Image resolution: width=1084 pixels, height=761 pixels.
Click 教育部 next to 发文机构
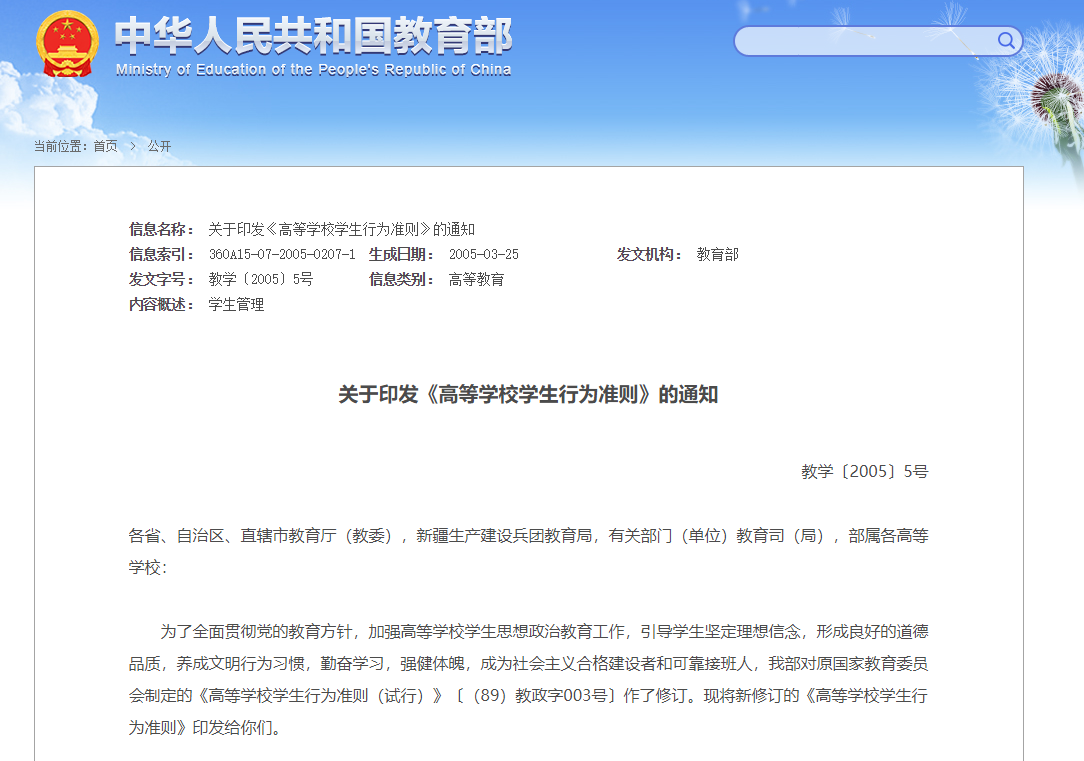click(717, 254)
